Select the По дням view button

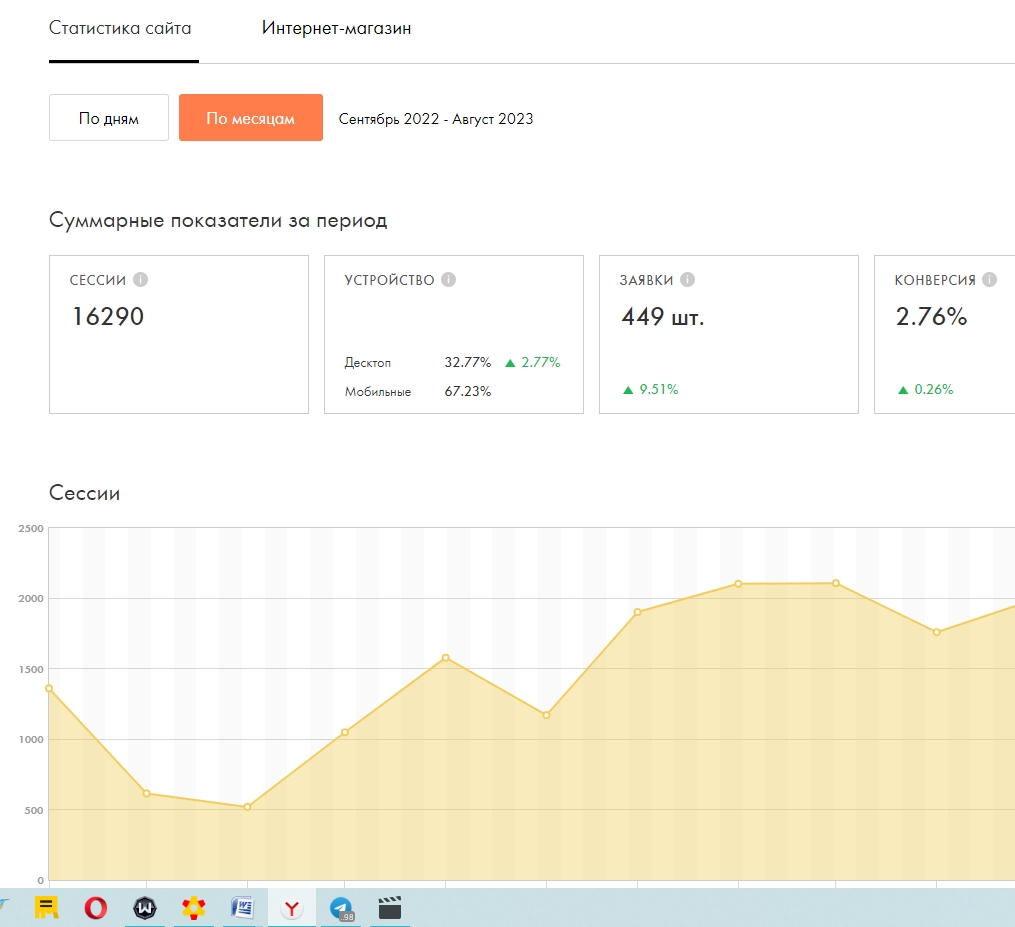click(x=109, y=118)
